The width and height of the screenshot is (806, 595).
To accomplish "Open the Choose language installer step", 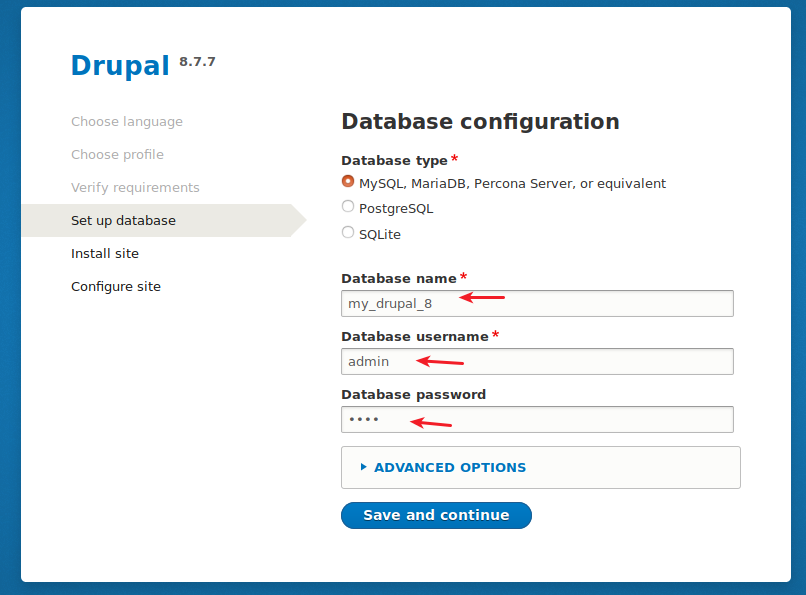I will pyautogui.click(x=127, y=121).
